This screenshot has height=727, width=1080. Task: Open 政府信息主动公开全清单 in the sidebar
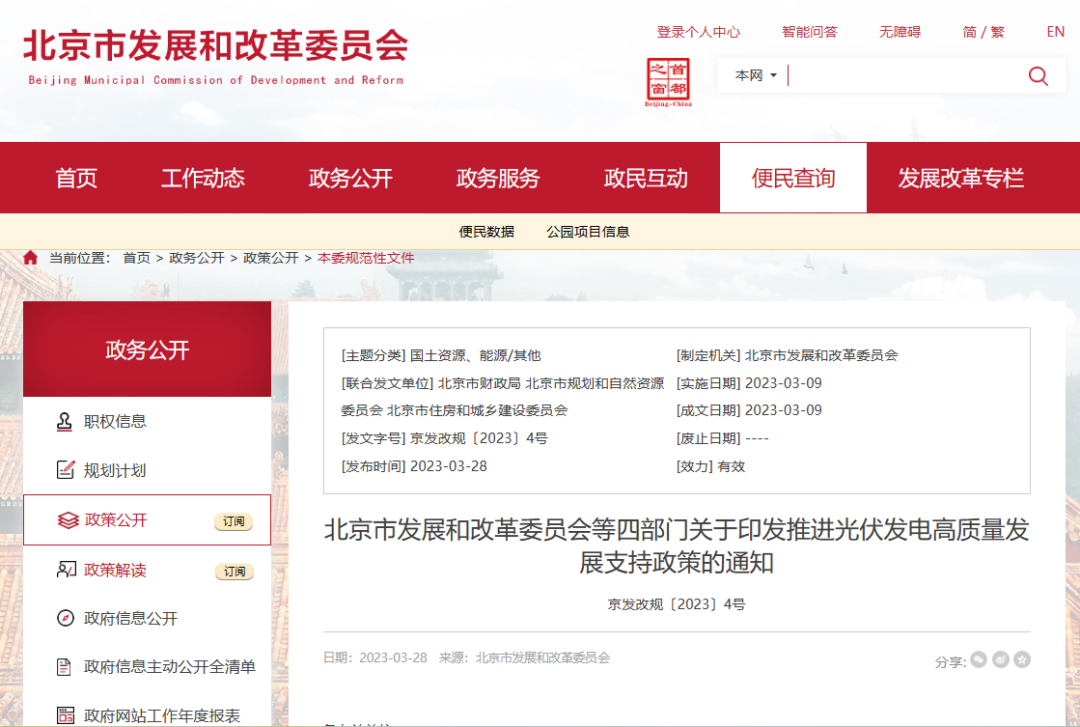coord(169,667)
